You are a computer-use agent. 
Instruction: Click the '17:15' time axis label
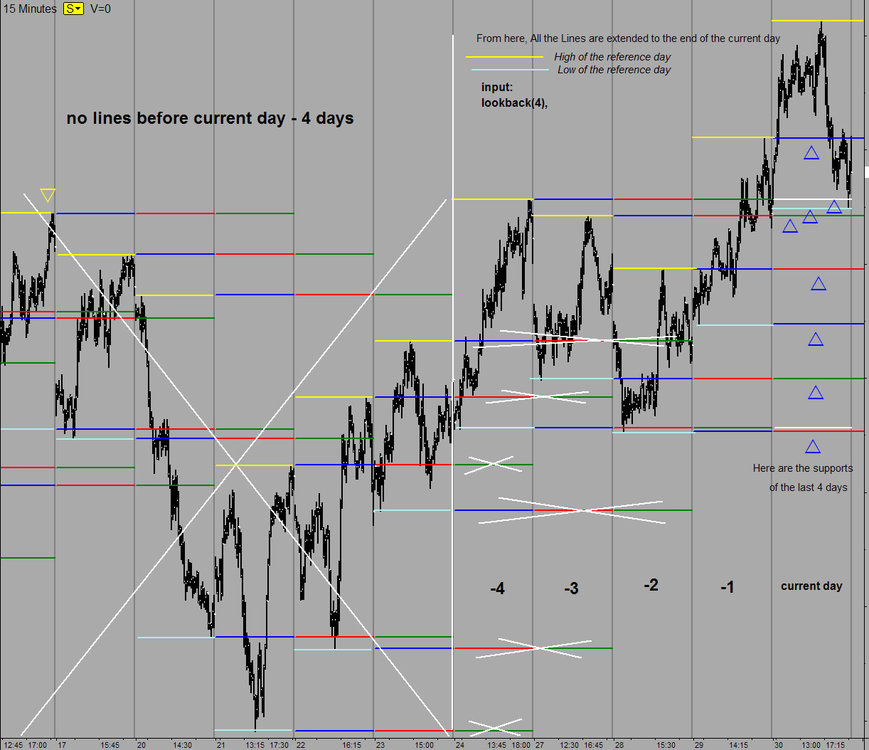click(835, 745)
